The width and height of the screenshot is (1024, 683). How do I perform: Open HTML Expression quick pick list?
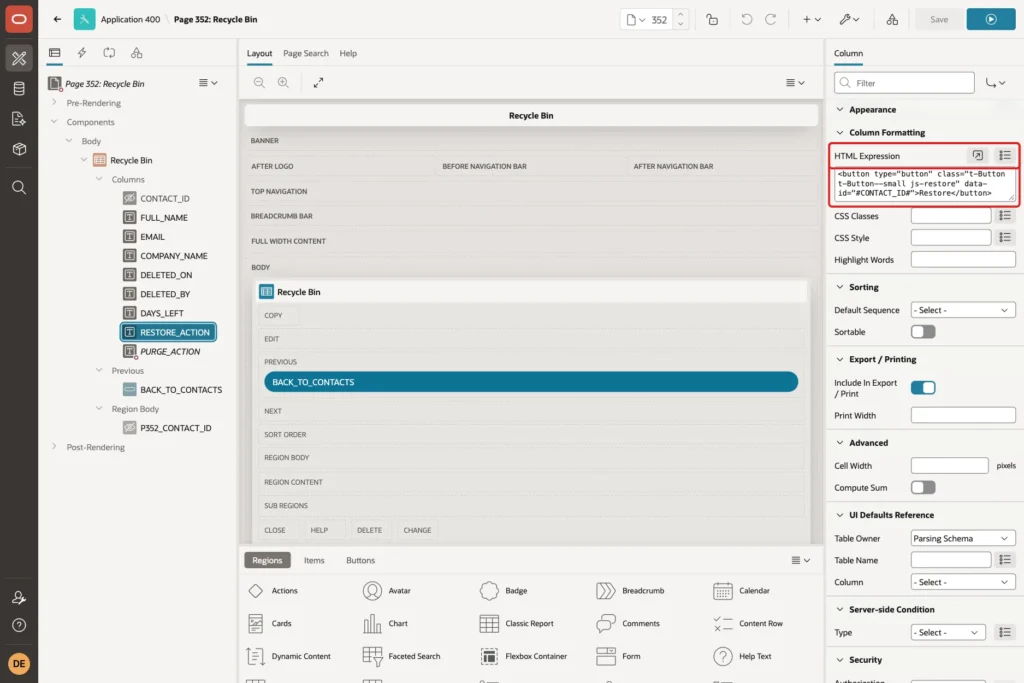(1005, 155)
